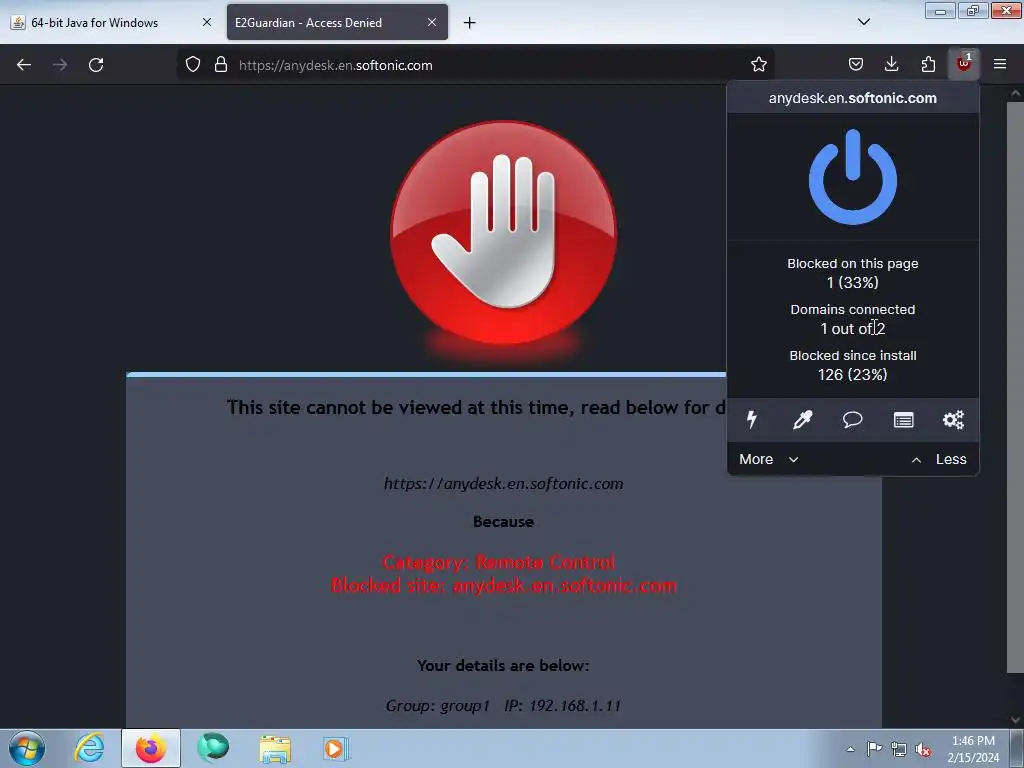Click the Blocked since install count
Viewport: 1024px width, 768px height.
[852, 374]
